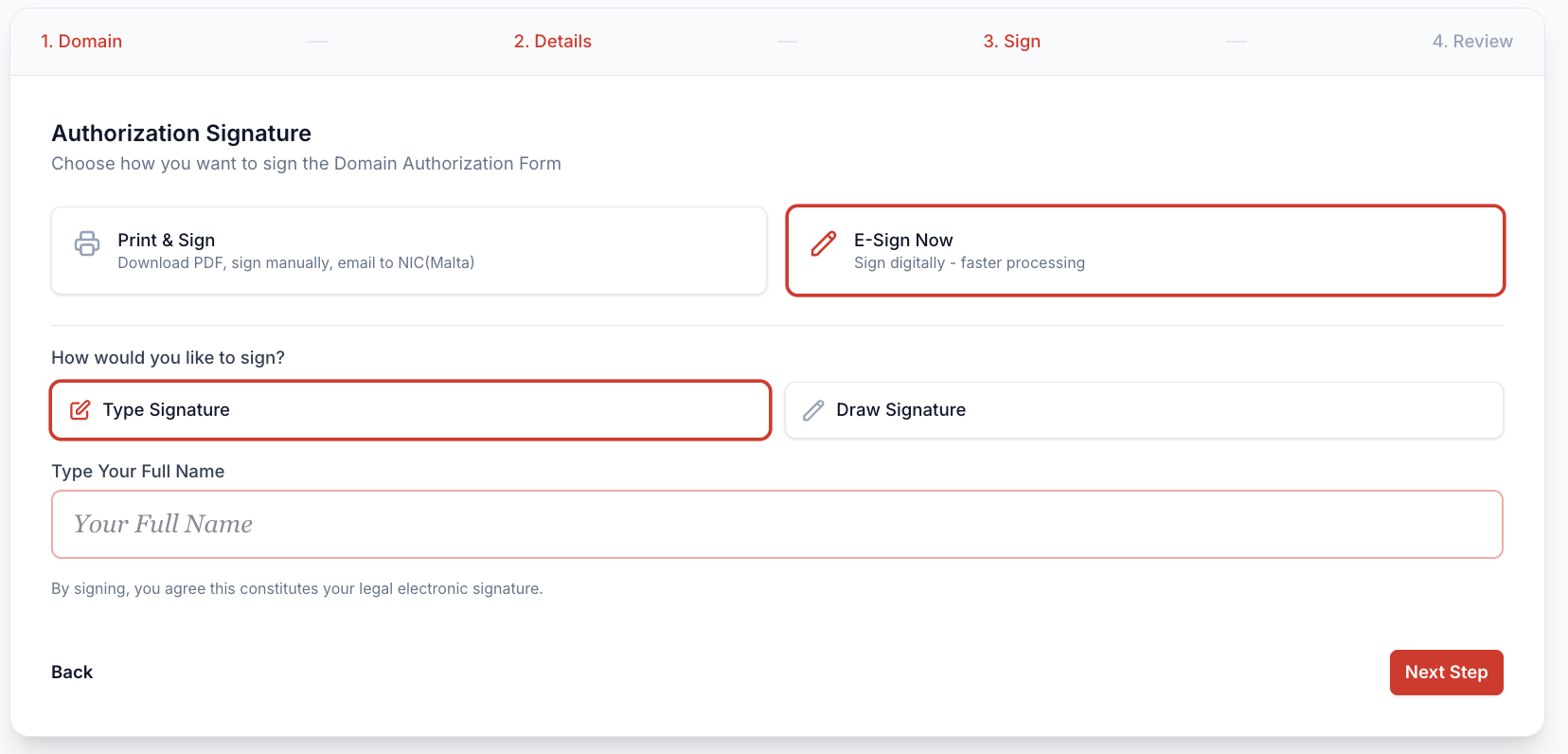Click the pencil icon beside Draw Signature
Screen dimensions: 1568x754
coord(813,410)
